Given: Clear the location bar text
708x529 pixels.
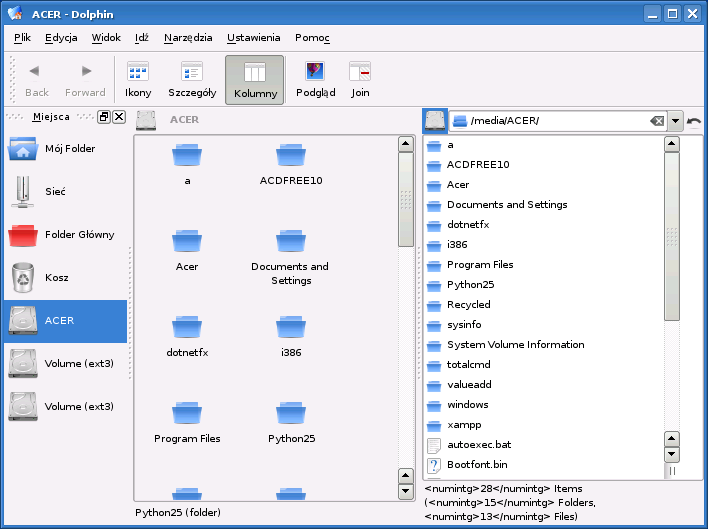Looking at the screenshot, I should tap(657, 121).
